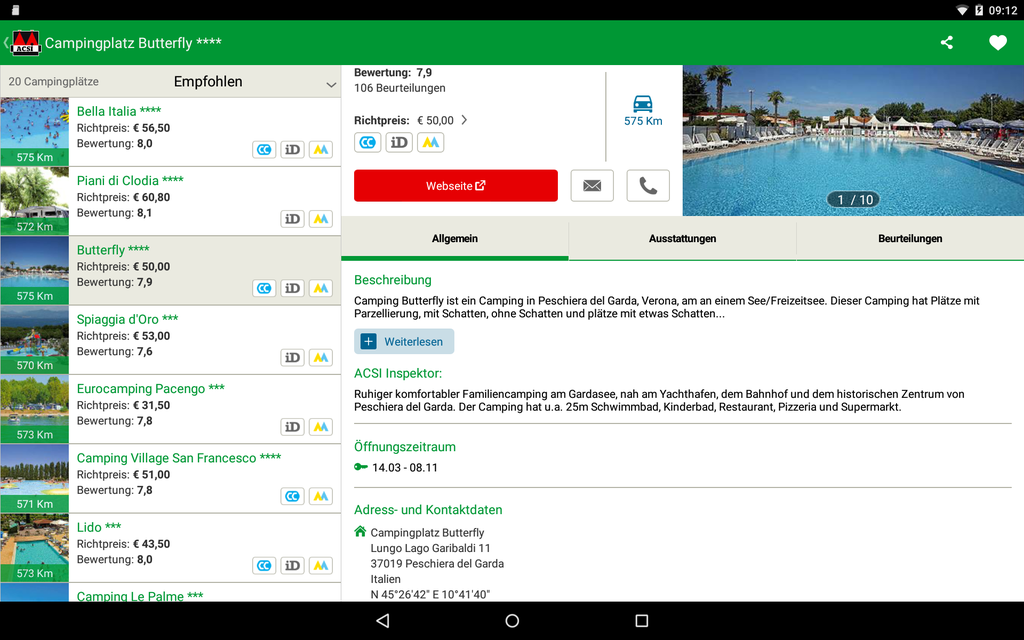Tap the phone call icon

648,186
